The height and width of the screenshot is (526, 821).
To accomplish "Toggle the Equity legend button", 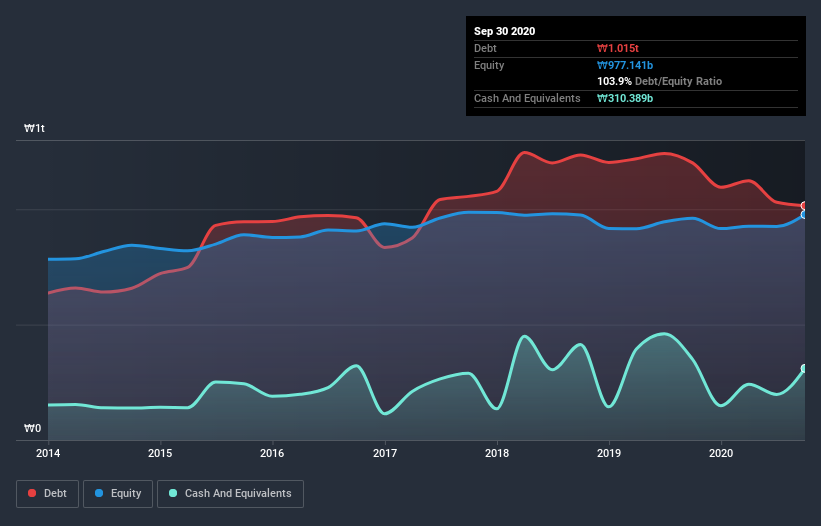I will 118,494.
